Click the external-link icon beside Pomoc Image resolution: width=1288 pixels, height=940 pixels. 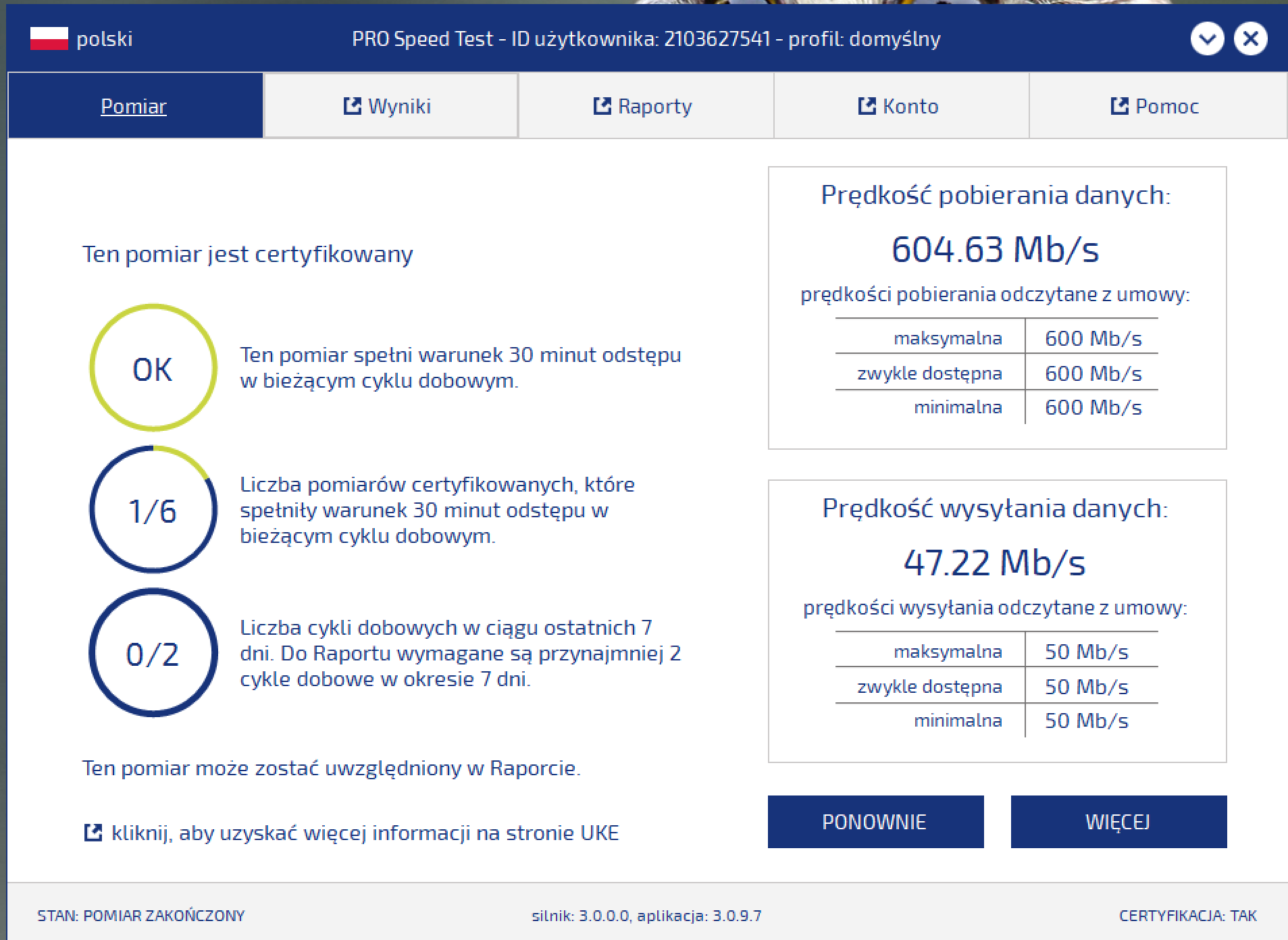coord(1120,106)
